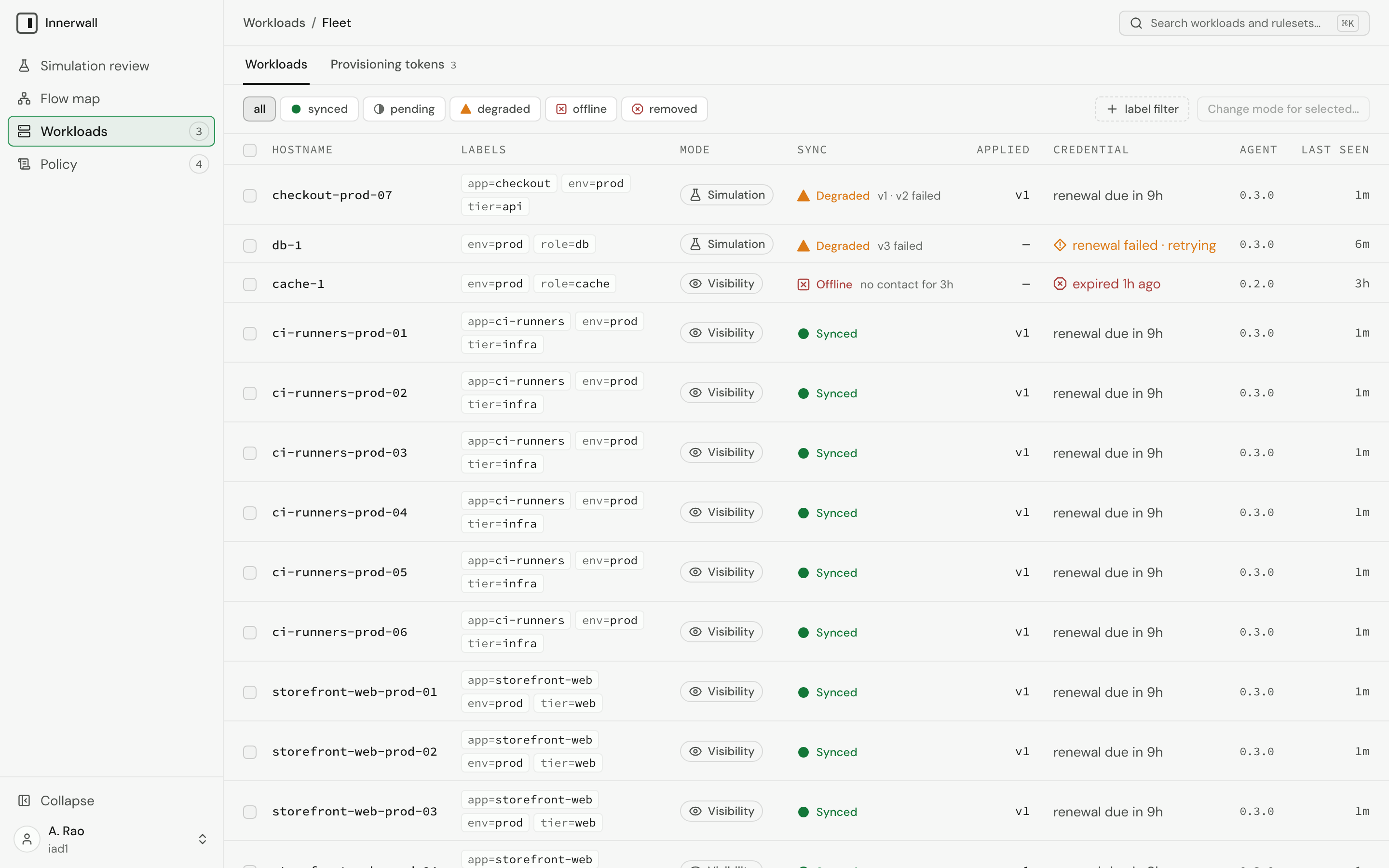Click the flask icon in checkout-prod-07 Simulation badge
Image resolution: width=1389 pixels, height=868 pixels.
click(695, 195)
